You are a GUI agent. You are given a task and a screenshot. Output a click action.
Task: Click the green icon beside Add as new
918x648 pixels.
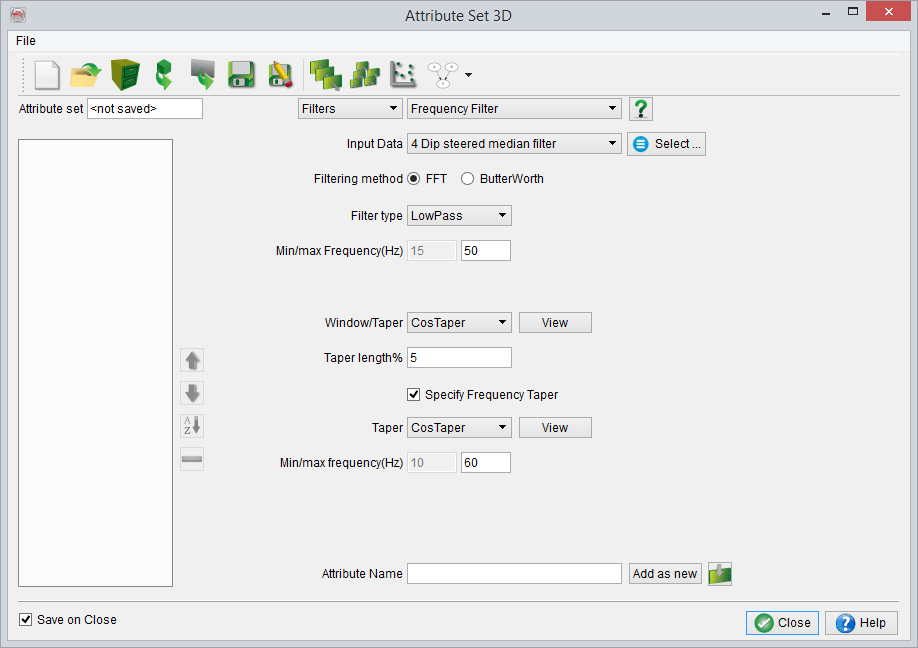(720, 574)
